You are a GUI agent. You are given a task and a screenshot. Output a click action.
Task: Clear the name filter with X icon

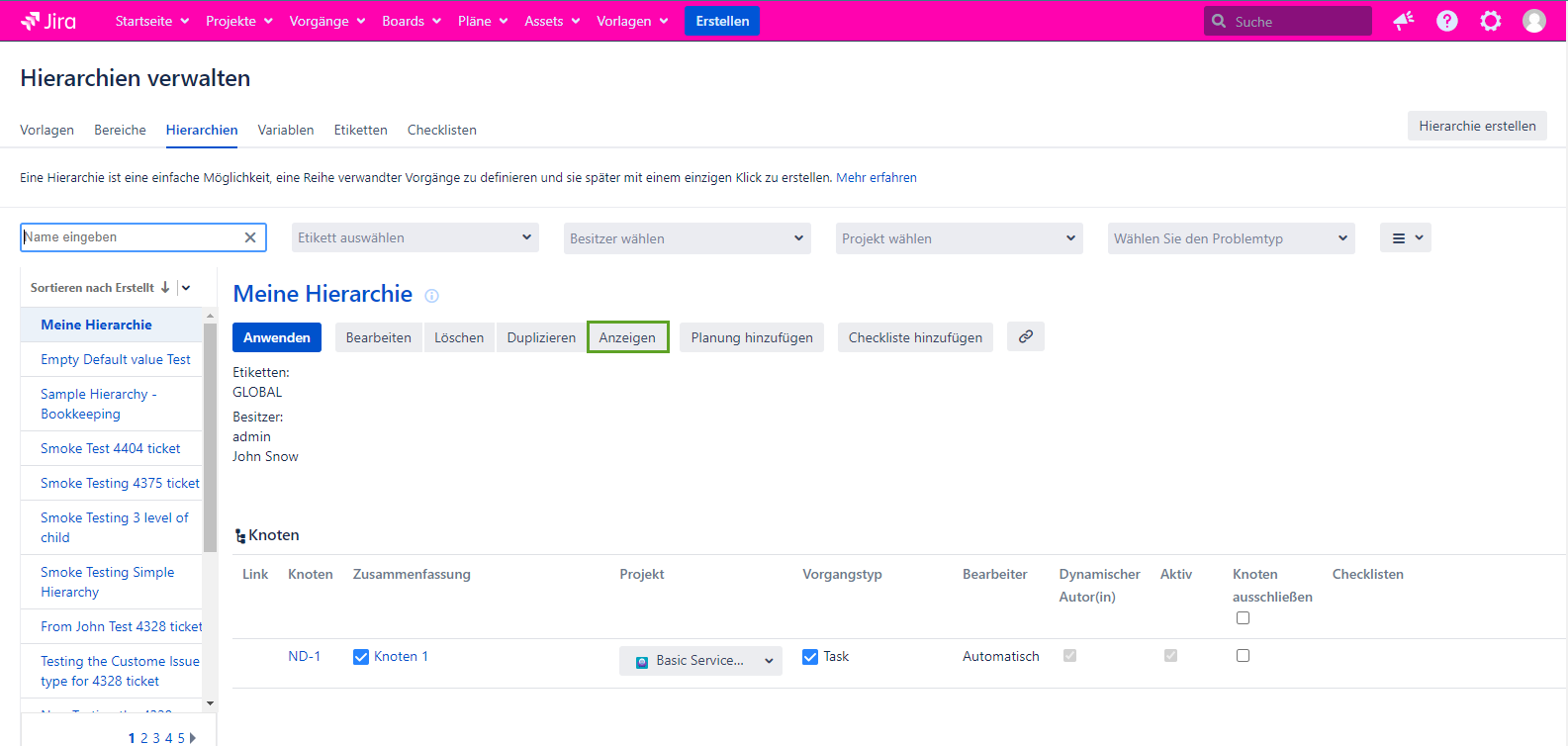coord(250,237)
